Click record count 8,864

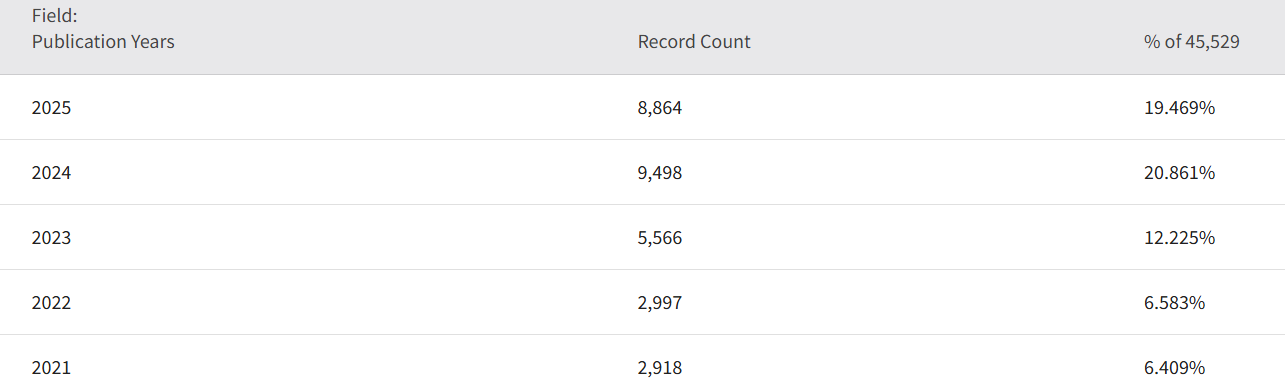coord(660,108)
